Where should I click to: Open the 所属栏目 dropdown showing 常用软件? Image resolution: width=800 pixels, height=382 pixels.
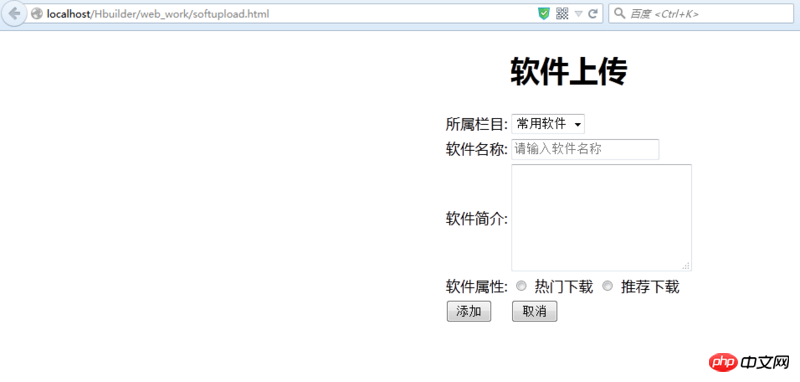pyautogui.click(x=548, y=123)
